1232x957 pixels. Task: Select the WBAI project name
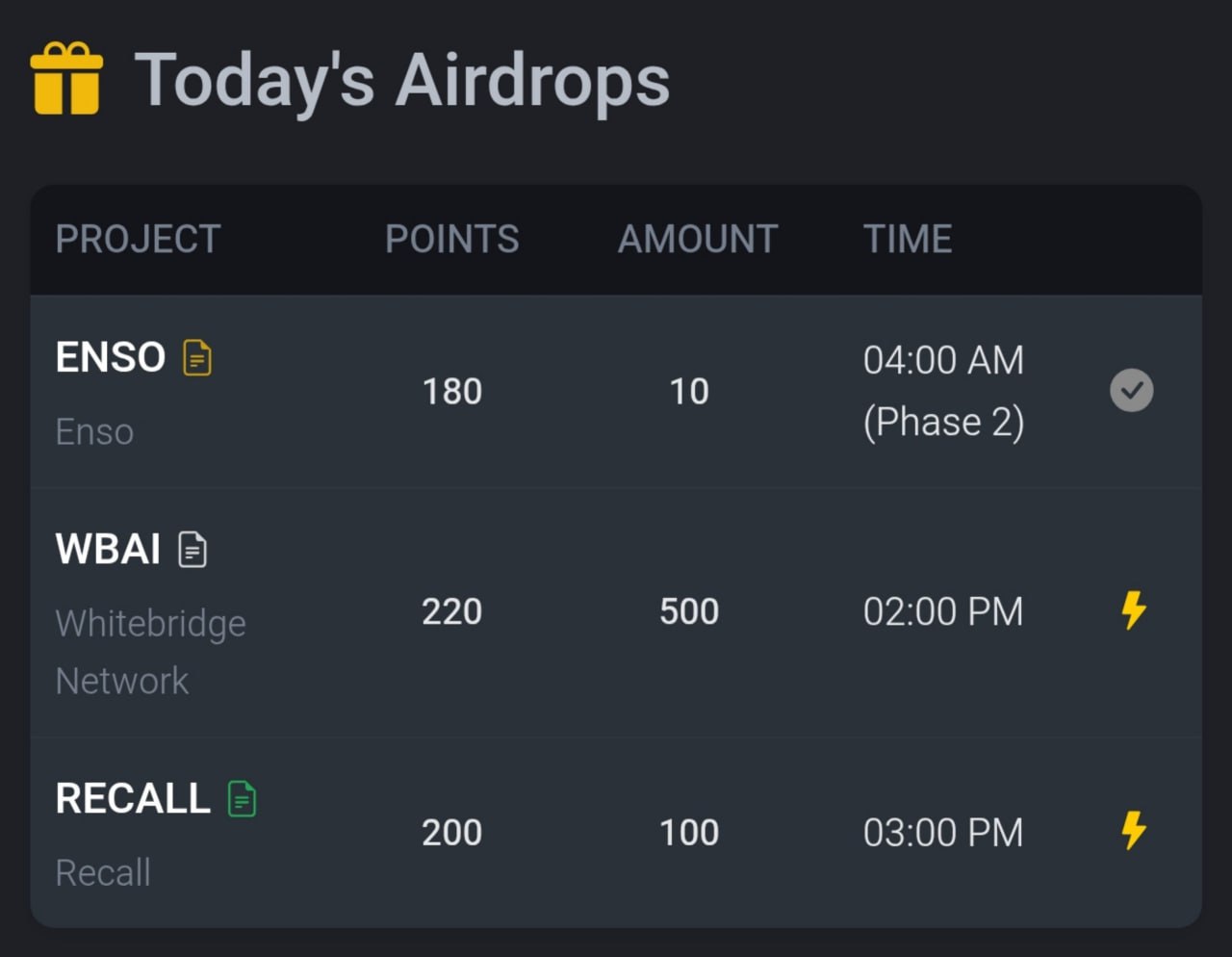108,549
